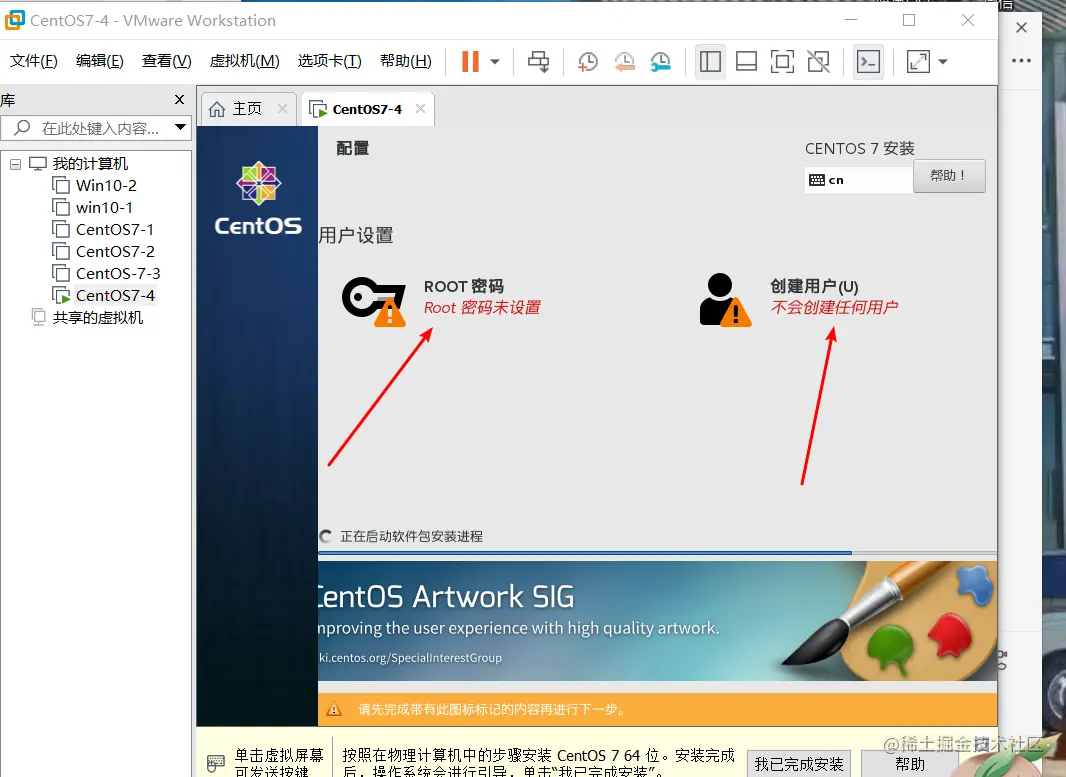The width and height of the screenshot is (1066, 777).
Task: Click the Pause virtual machine icon
Action: (470, 62)
